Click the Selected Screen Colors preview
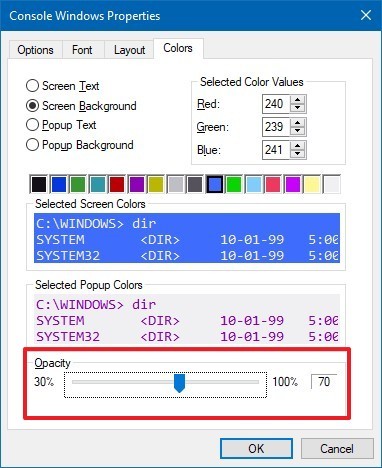Screen dimensions: 382x468 [187, 238]
